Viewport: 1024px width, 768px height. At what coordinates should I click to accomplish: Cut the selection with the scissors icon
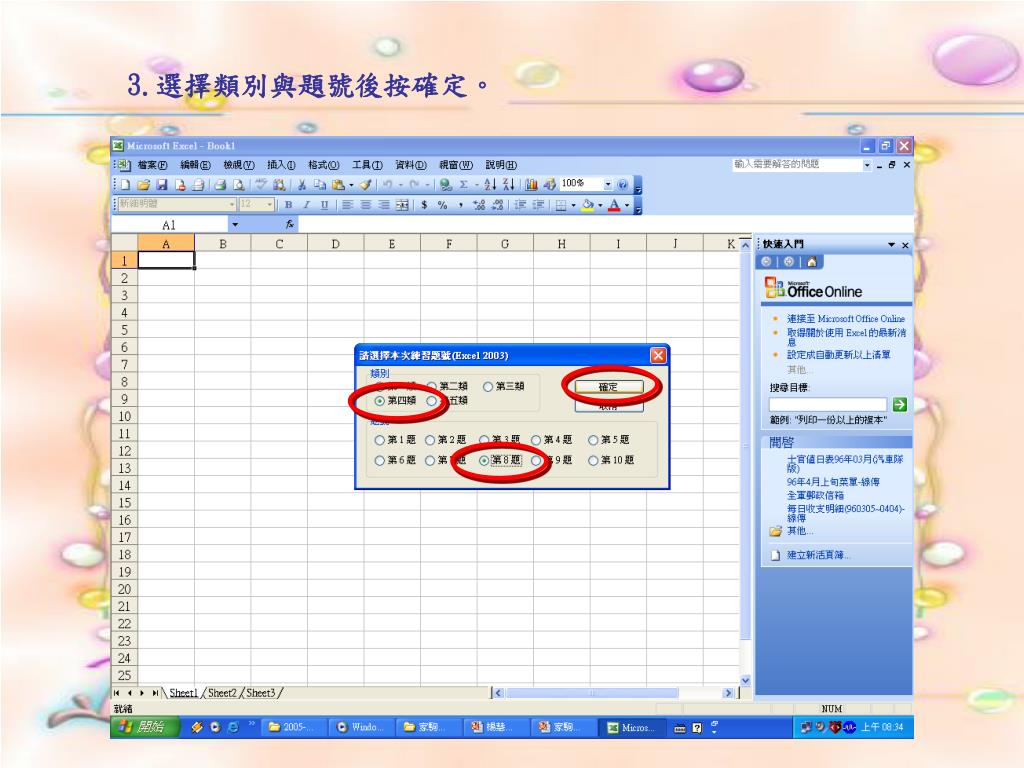coord(302,185)
